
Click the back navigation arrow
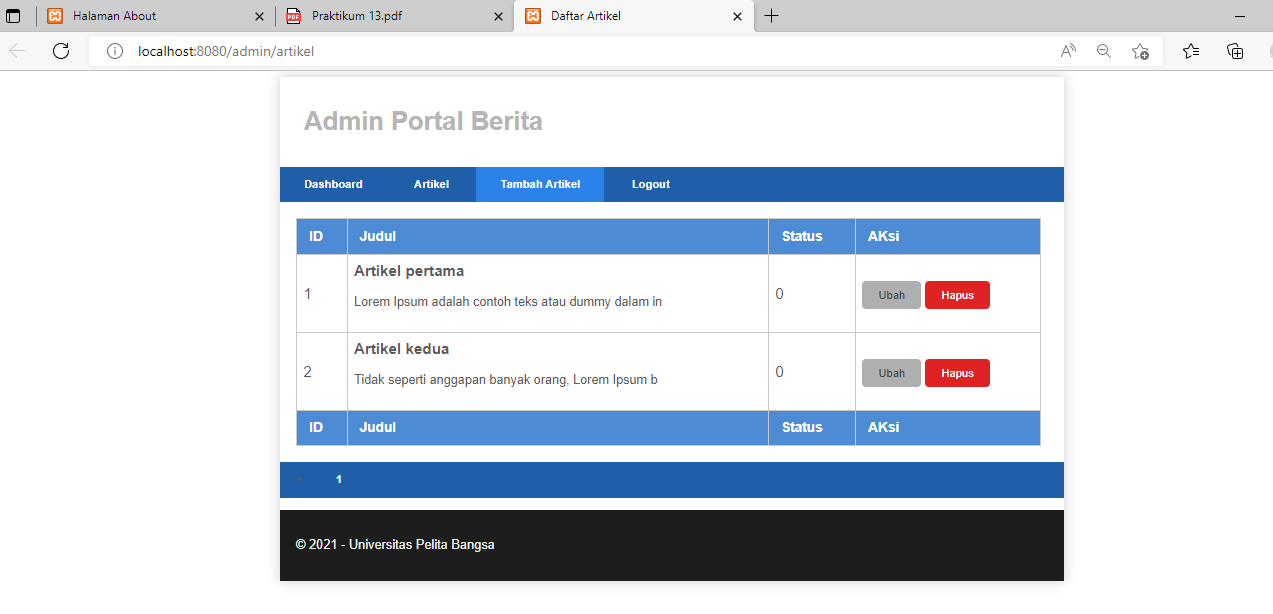(x=16, y=50)
